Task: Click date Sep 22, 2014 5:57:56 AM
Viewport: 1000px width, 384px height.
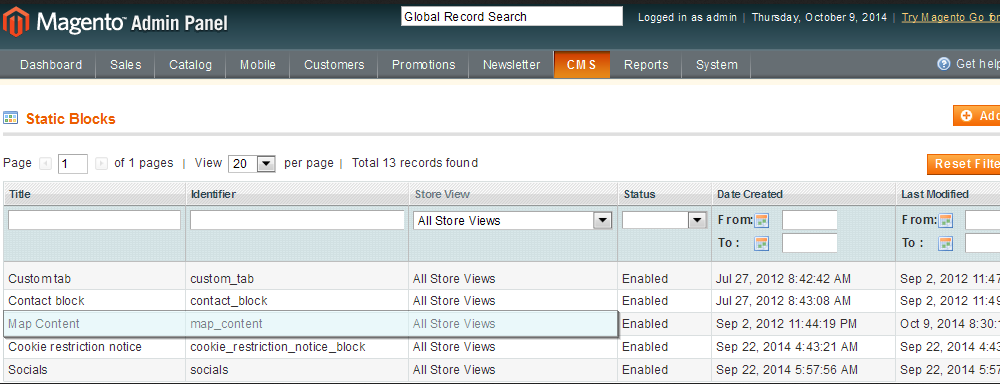Action: coord(786,369)
